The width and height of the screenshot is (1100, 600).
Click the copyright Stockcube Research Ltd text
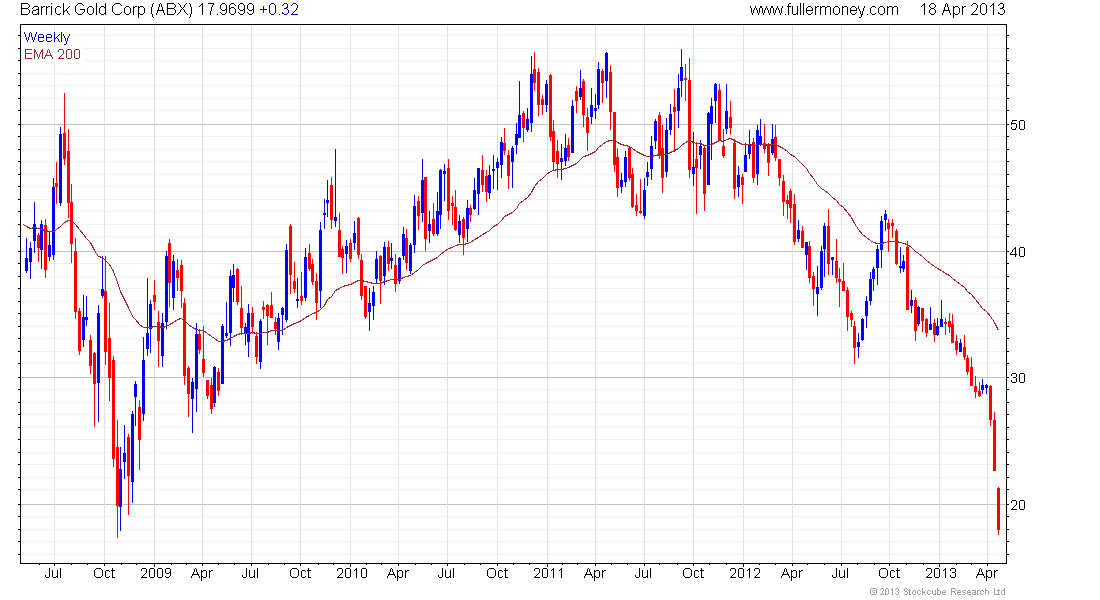937,592
